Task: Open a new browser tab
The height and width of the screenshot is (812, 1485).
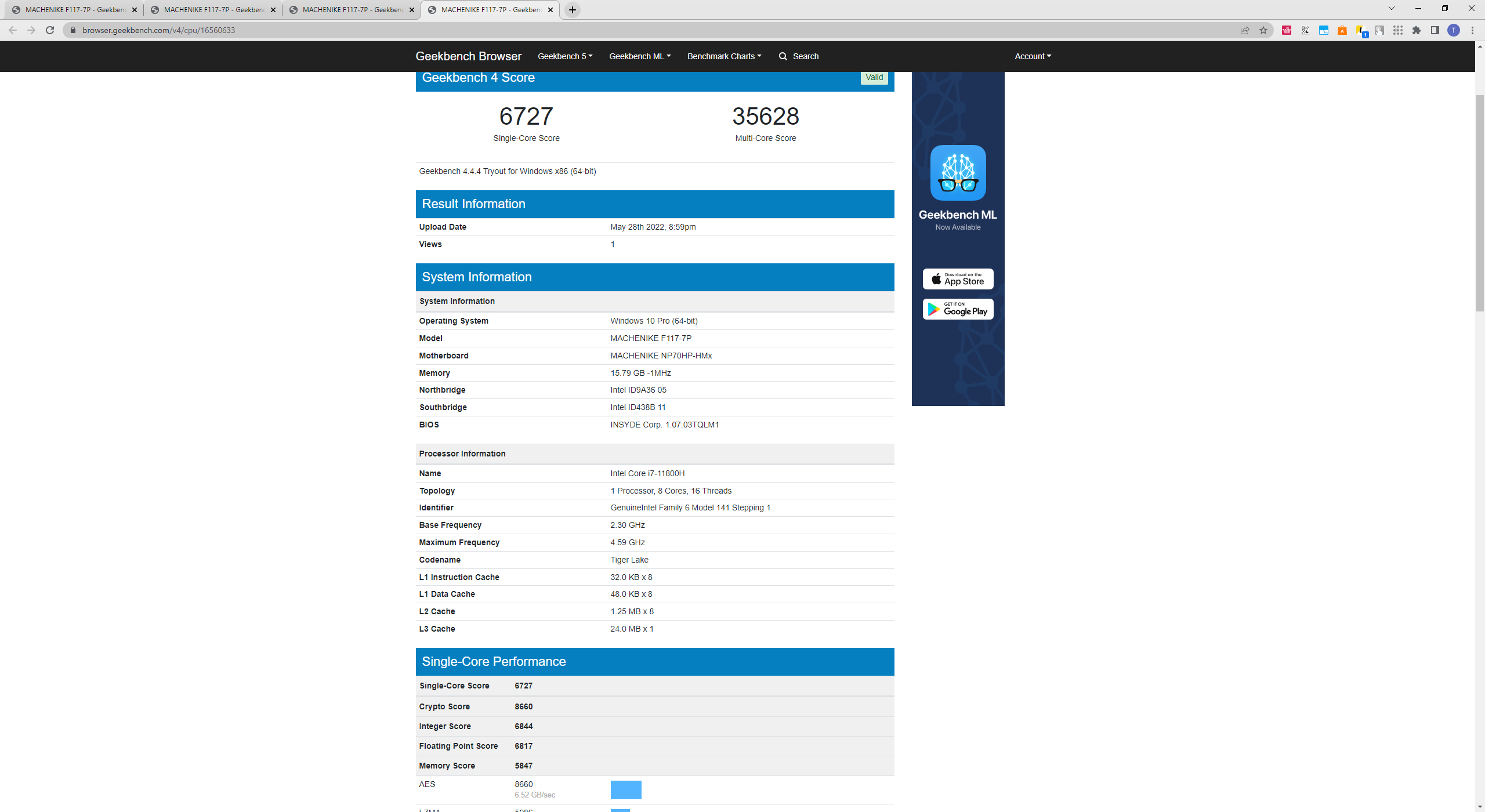Action: 573,10
